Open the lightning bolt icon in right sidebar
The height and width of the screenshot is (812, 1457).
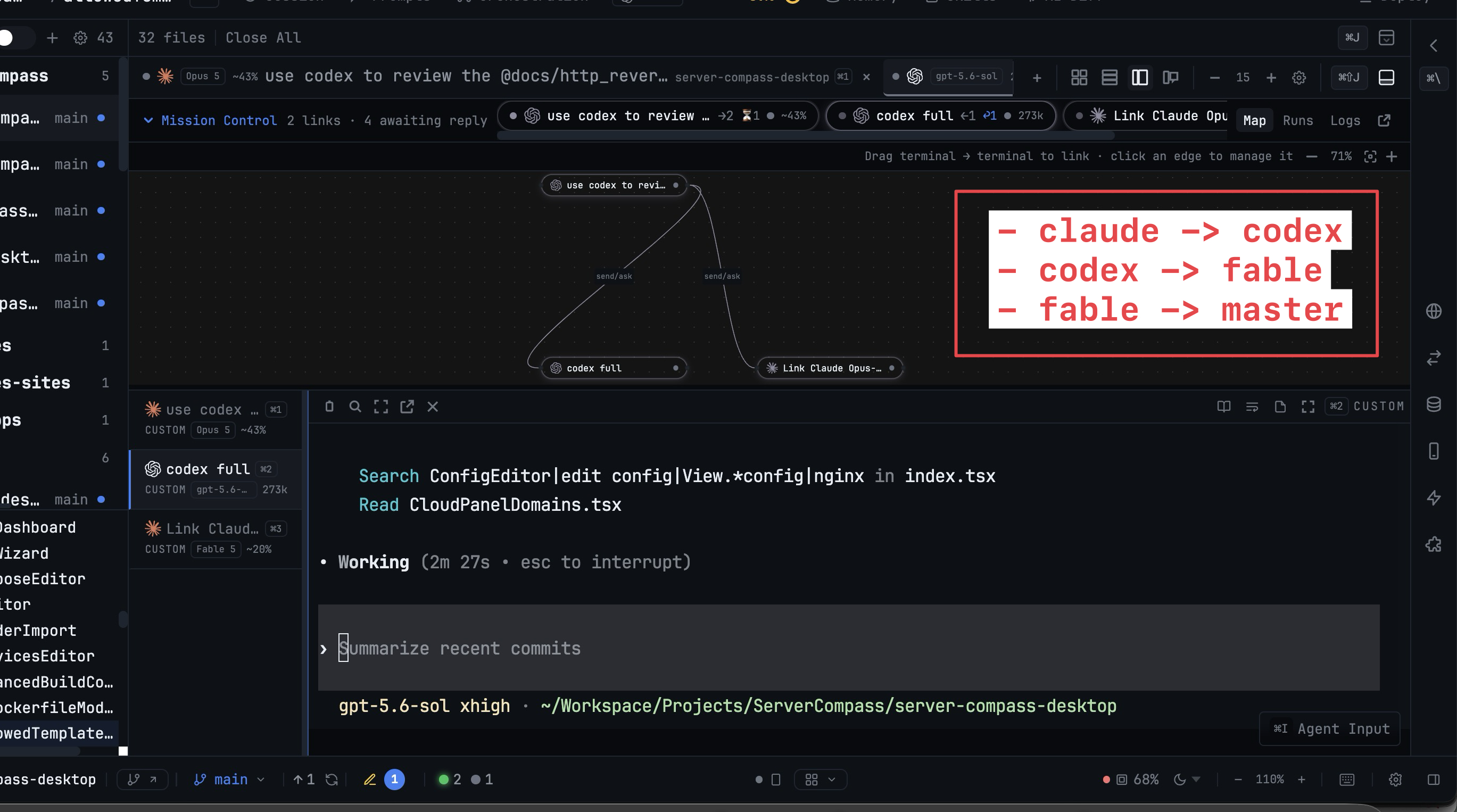click(x=1433, y=498)
